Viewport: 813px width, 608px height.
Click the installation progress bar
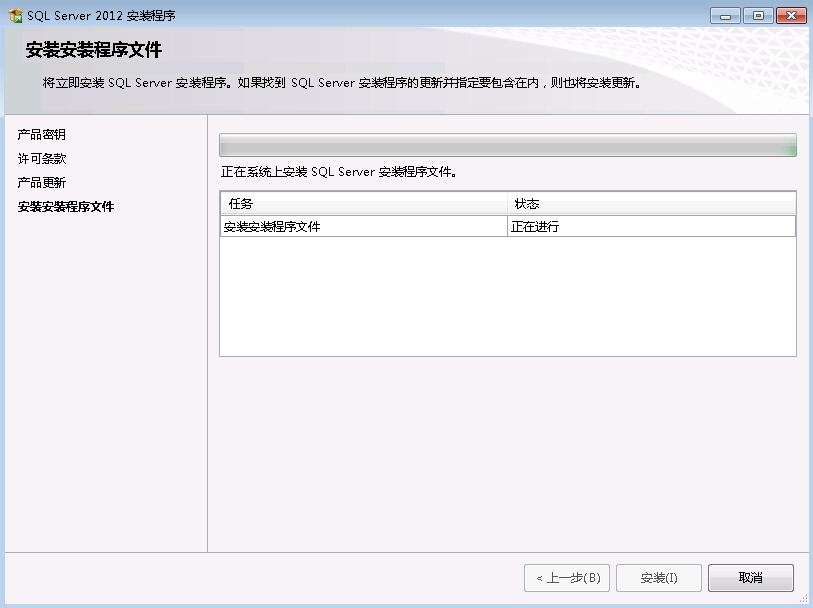(x=508, y=145)
